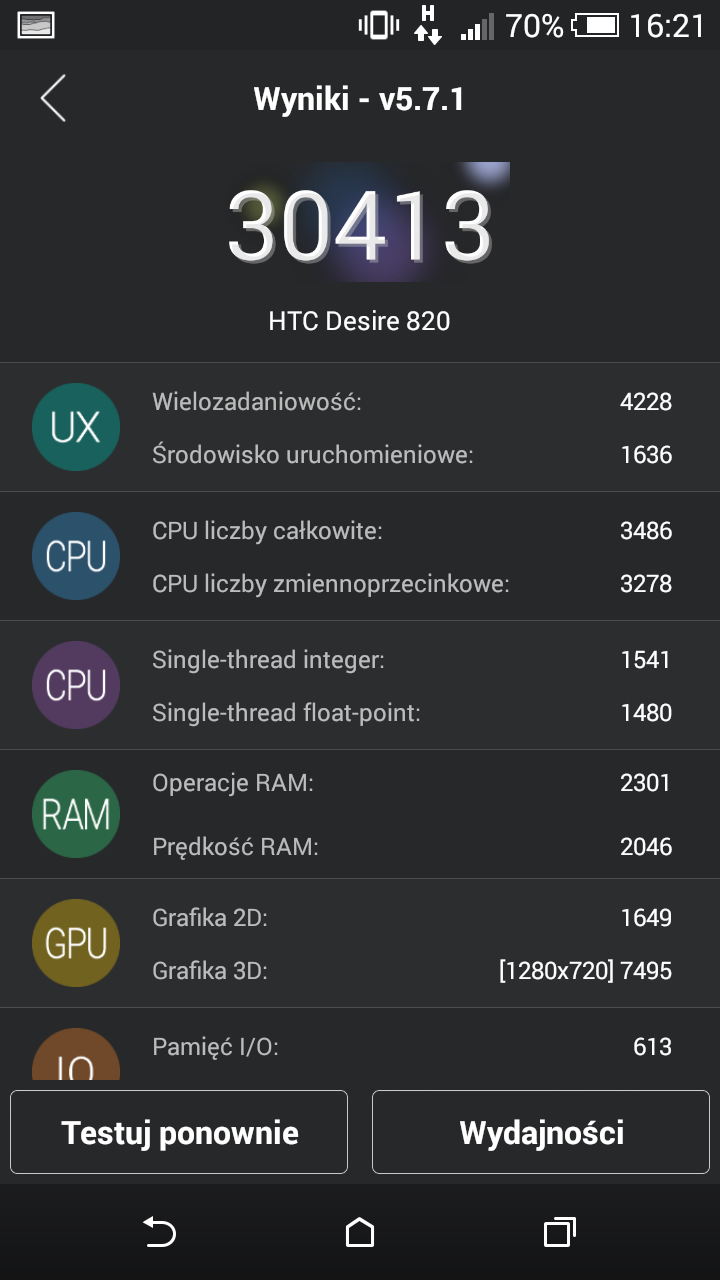The image size is (720, 1280).
Task: Tap the teal UX category icon
Action: tap(76, 428)
